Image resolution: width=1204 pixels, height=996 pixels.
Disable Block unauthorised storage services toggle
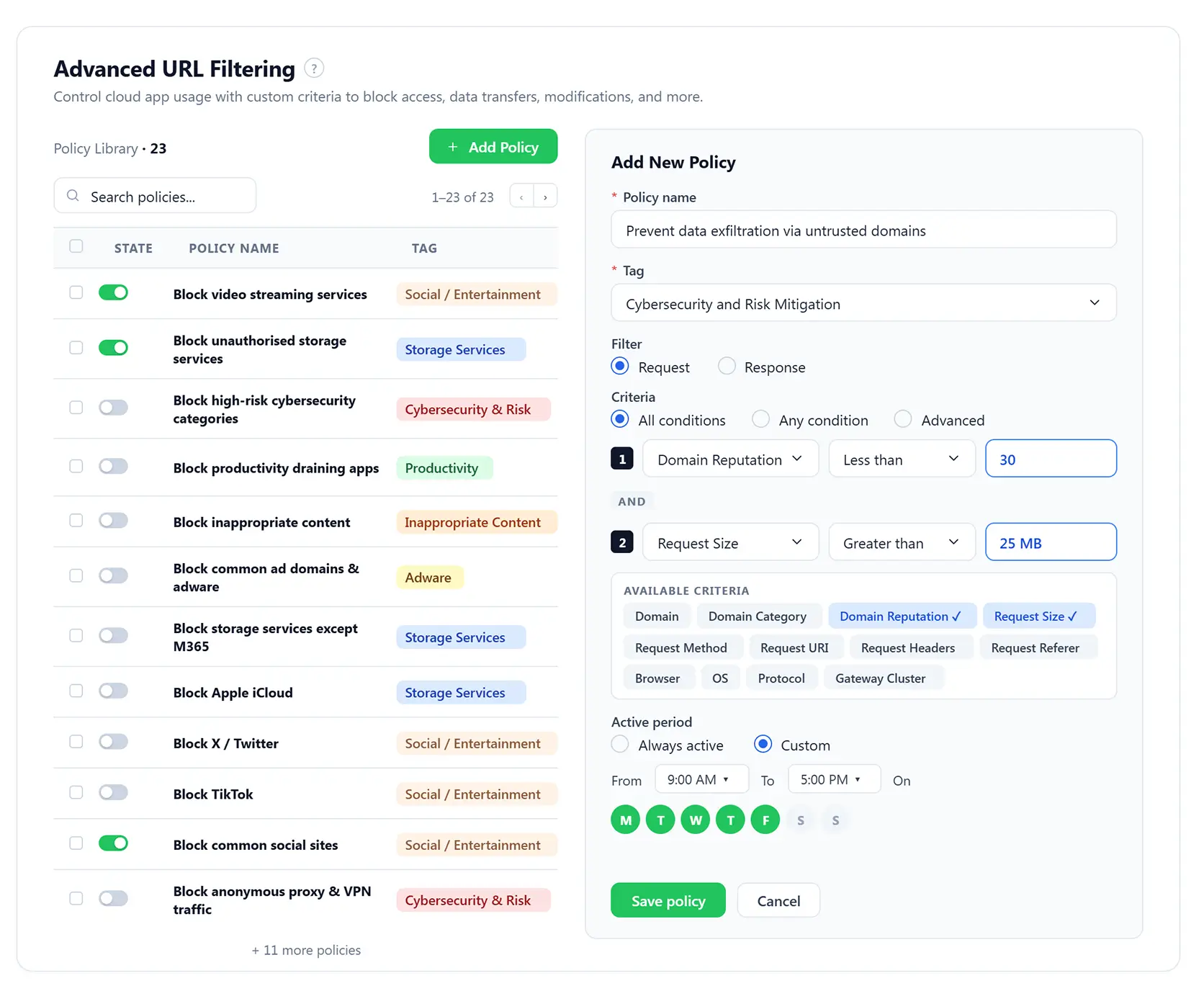point(113,348)
